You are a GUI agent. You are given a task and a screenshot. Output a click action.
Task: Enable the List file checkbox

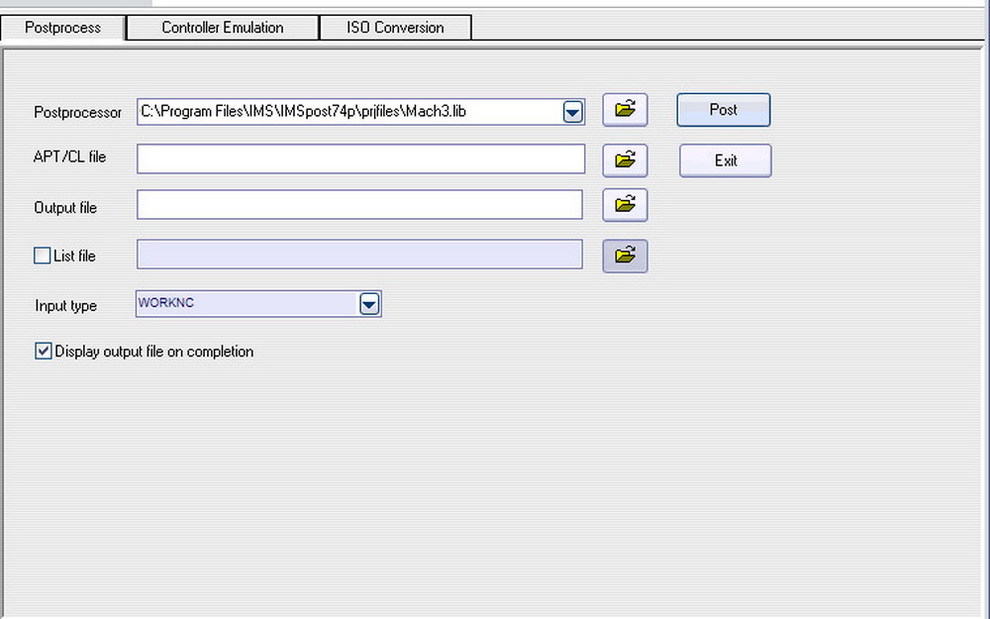42,256
